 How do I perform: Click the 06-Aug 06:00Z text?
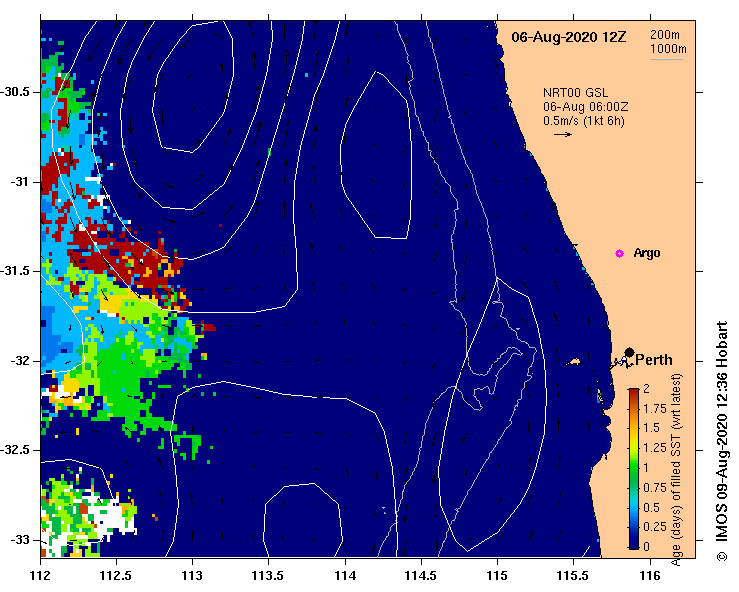click(x=585, y=107)
